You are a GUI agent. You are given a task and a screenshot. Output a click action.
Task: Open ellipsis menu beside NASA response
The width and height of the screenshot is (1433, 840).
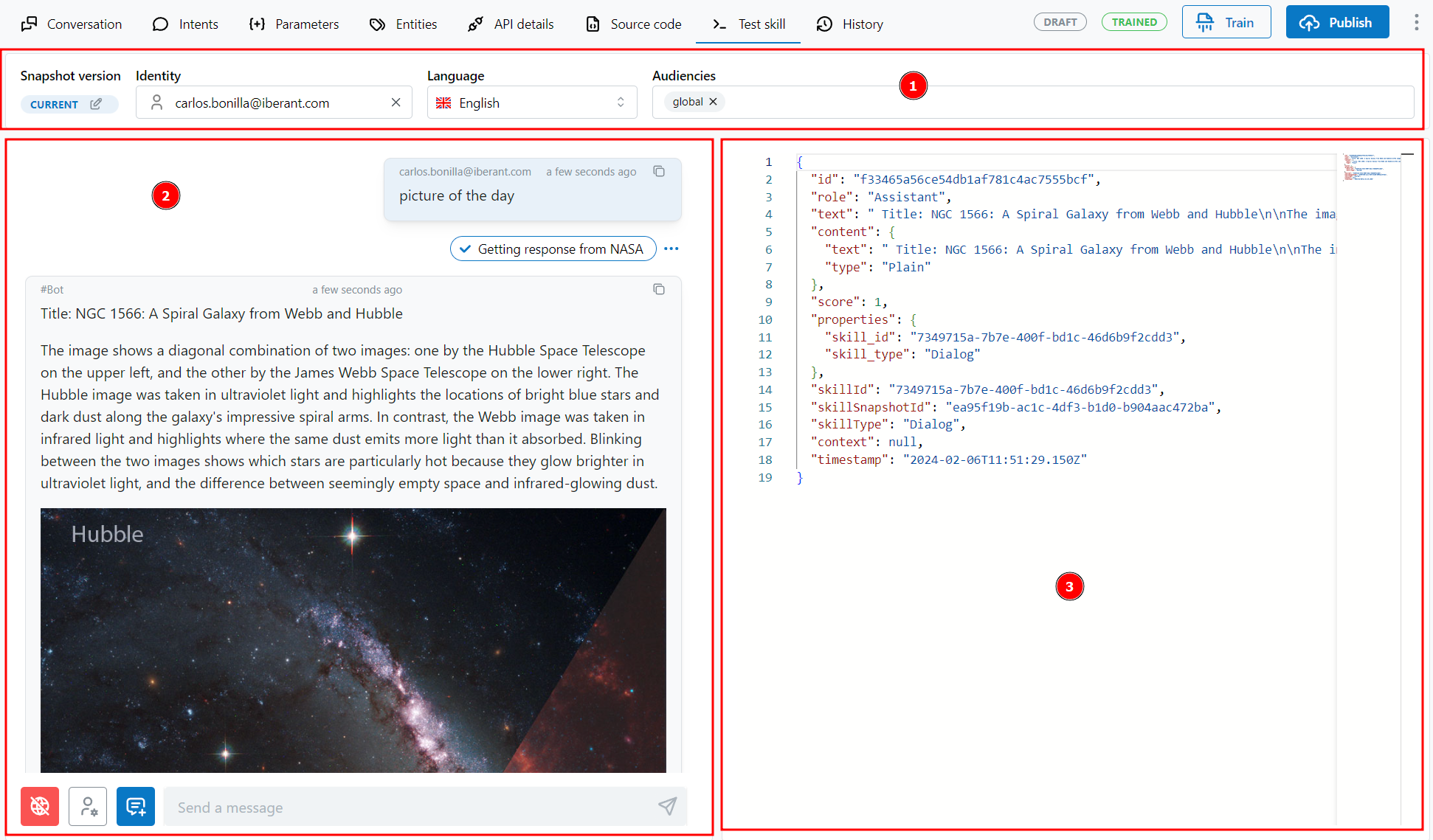pyautogui.click(x=671, y=249)
